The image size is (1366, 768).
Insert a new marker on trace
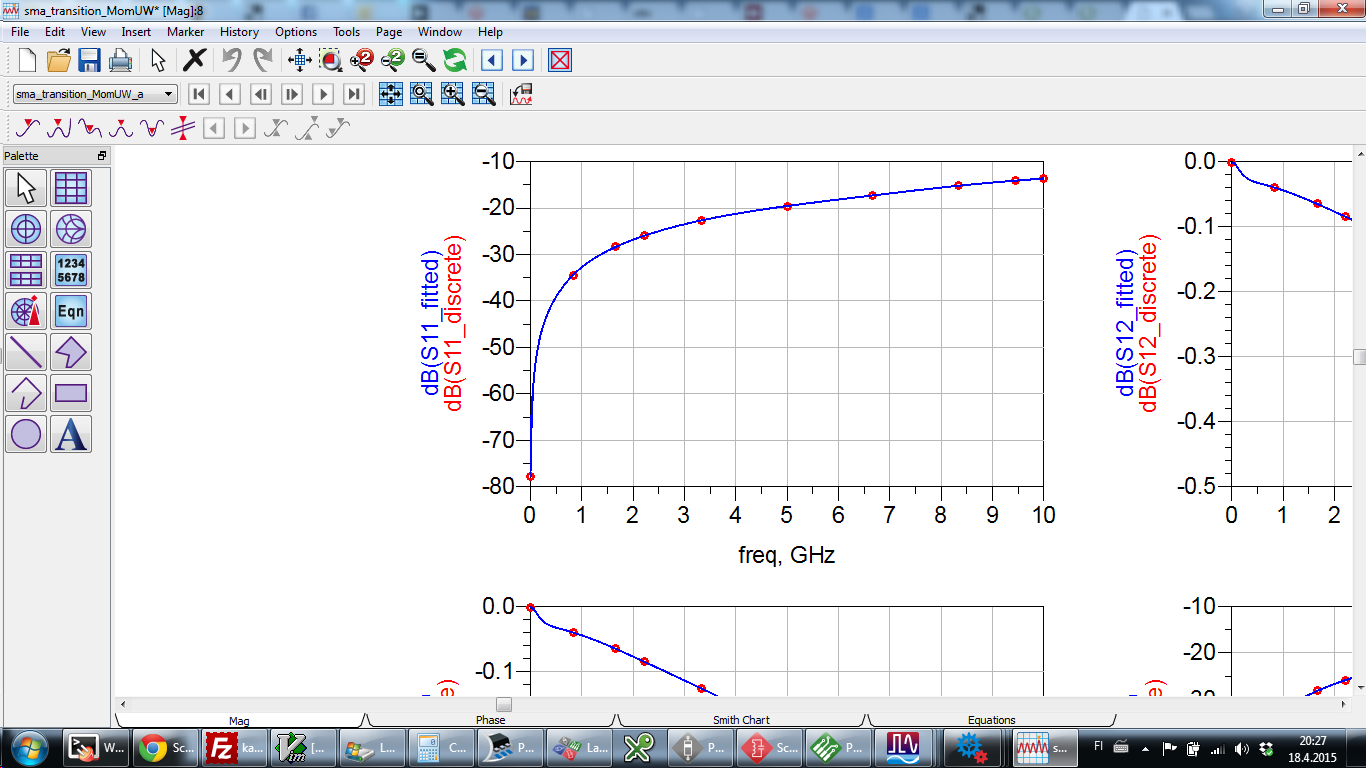point(28,128)
